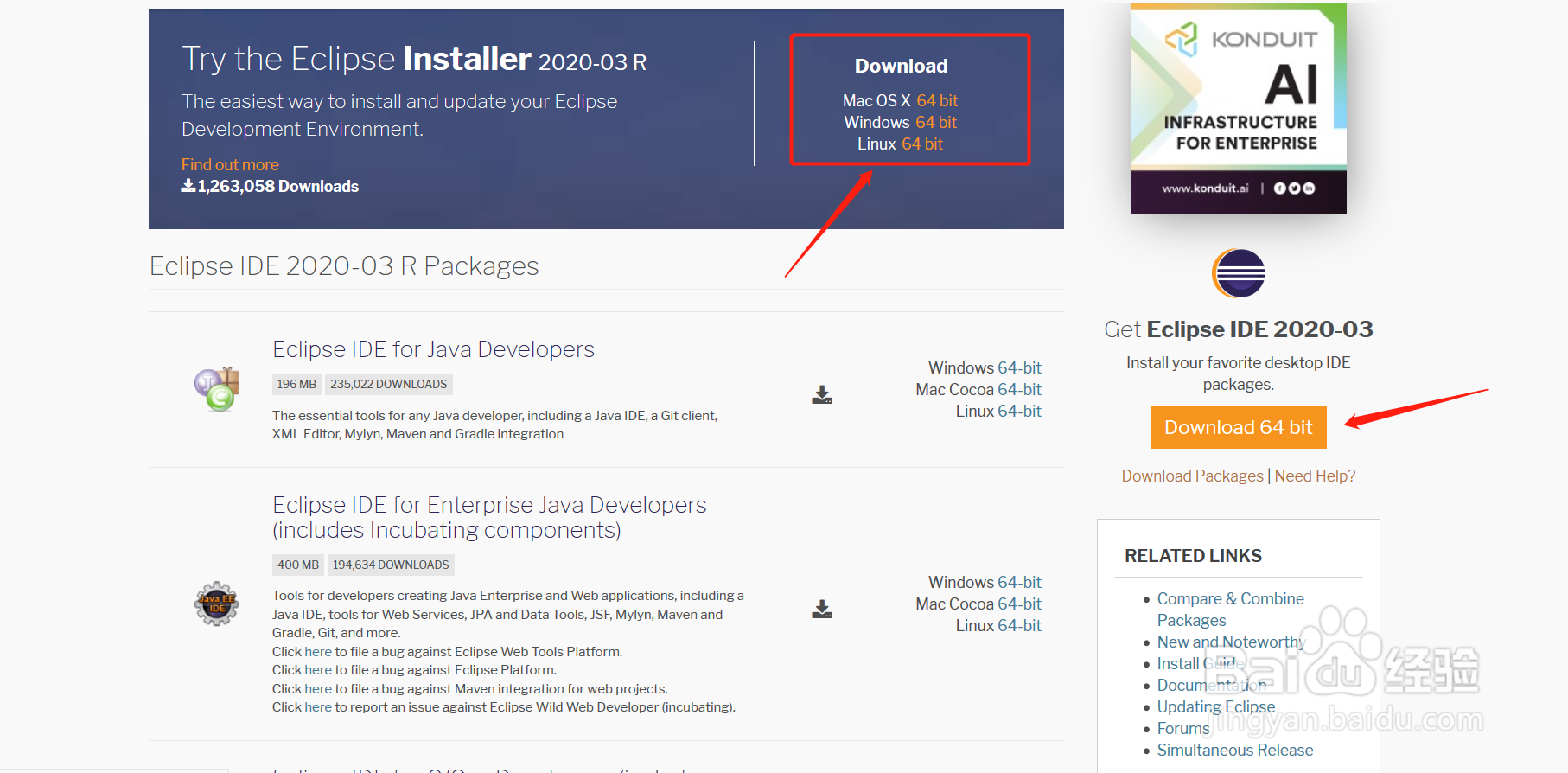Get Enterprise Java Linux 64-bit package
Viewport: 1568px width, 773px height.
click(1019, 625)
